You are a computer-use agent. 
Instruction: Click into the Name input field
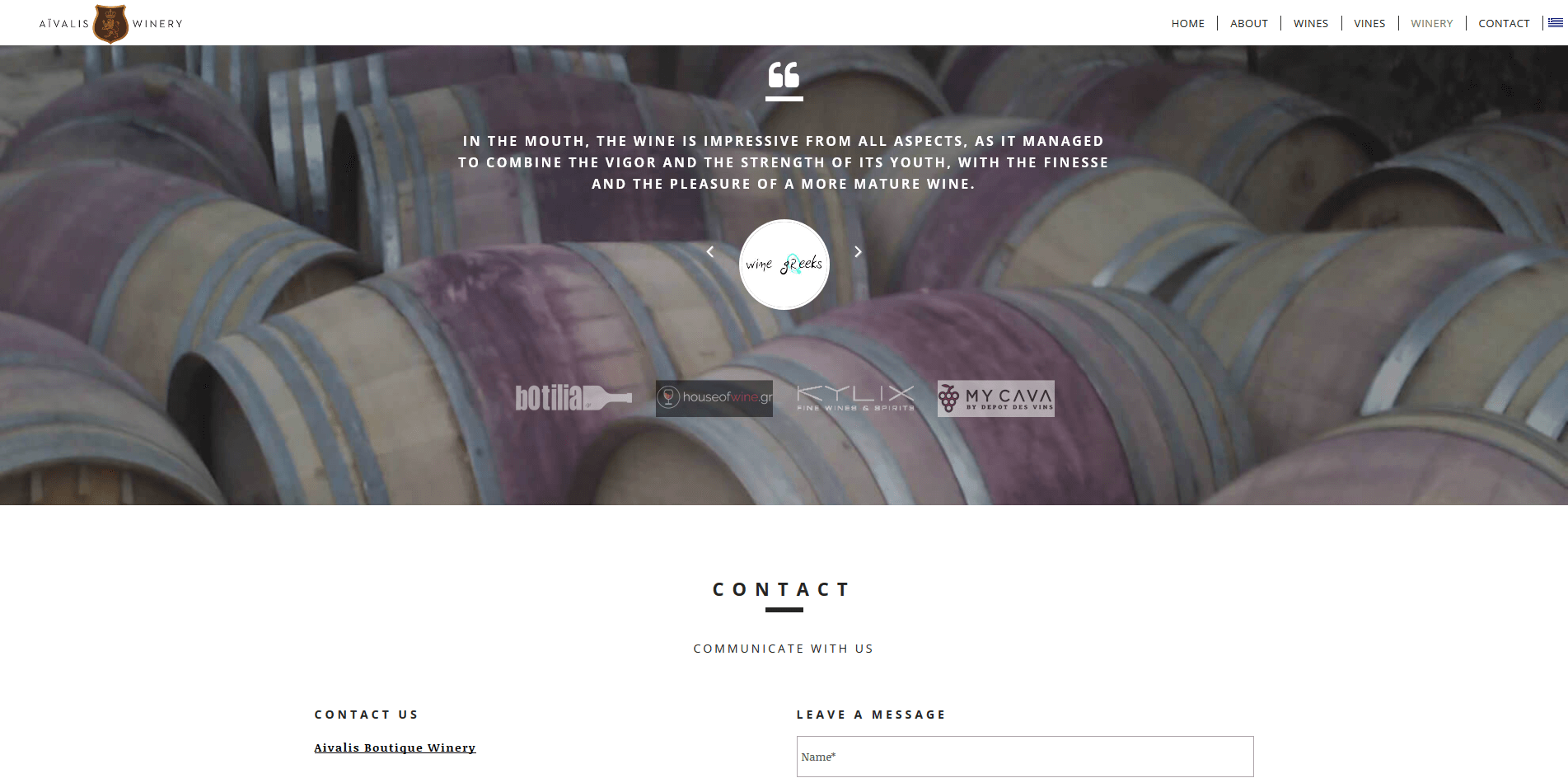click(1025, 757)
